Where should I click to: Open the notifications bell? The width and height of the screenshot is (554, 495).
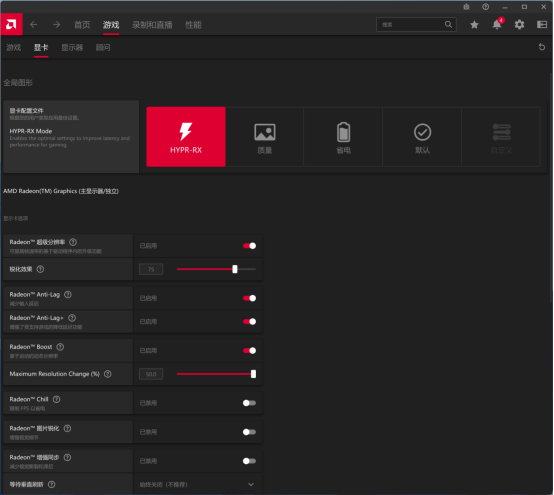(497, 24)
